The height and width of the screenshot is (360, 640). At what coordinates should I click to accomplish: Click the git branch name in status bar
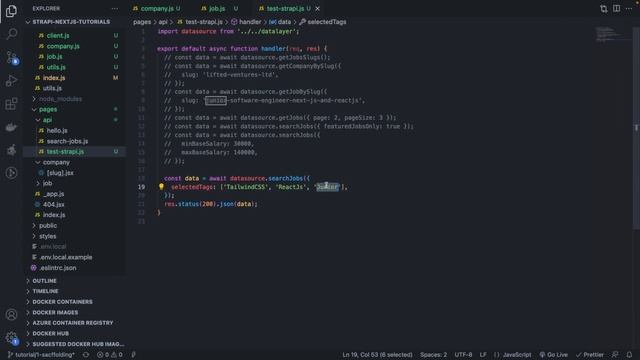(42, 355)
